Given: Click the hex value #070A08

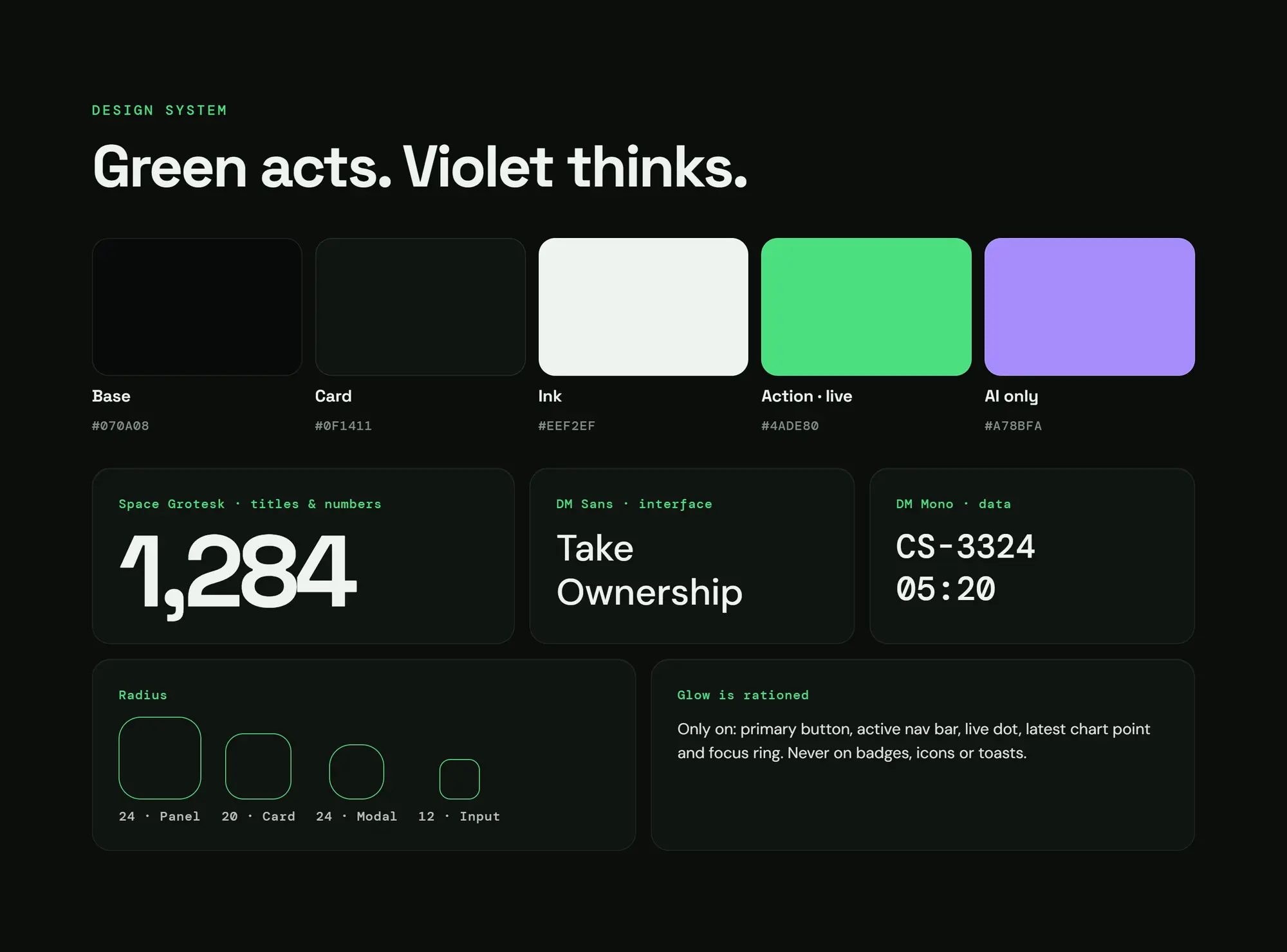Looking at the screenshot, I should [x=120, y=426].
